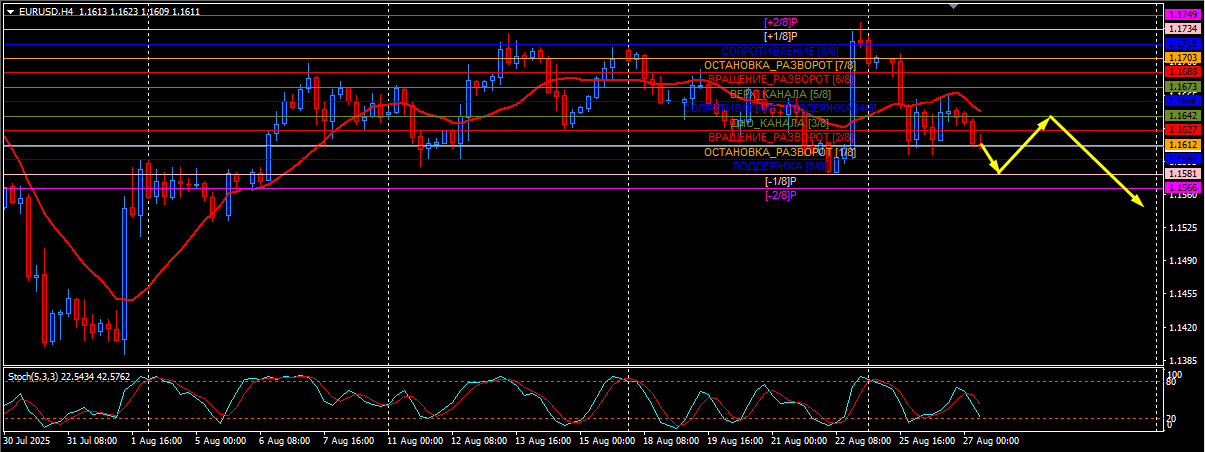This screenshot has width=1205, height=452.
Task: Click the 1.1385 price scale value
Action: pyautogui.click(x=1184, y=360)
